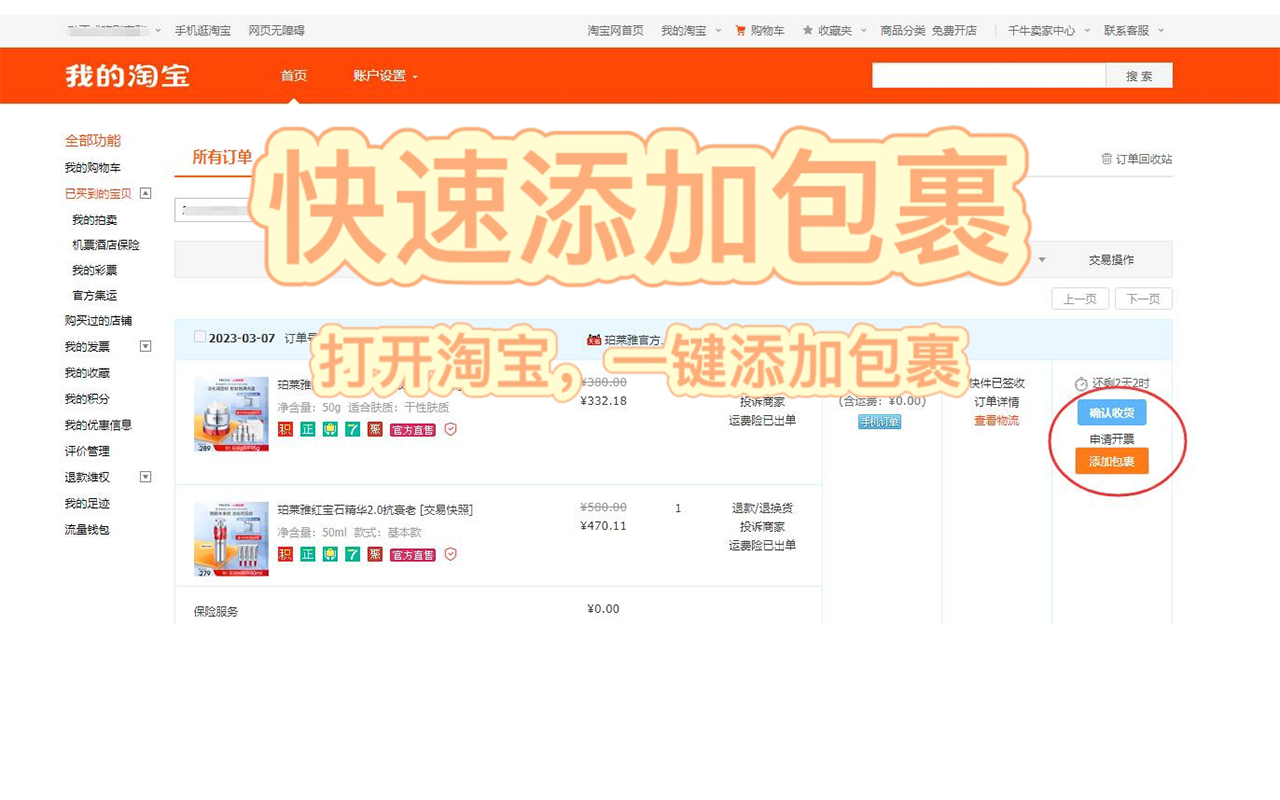
Task: Open the dropdown arrow left of 交易操作
Action: coord(1042,260)
